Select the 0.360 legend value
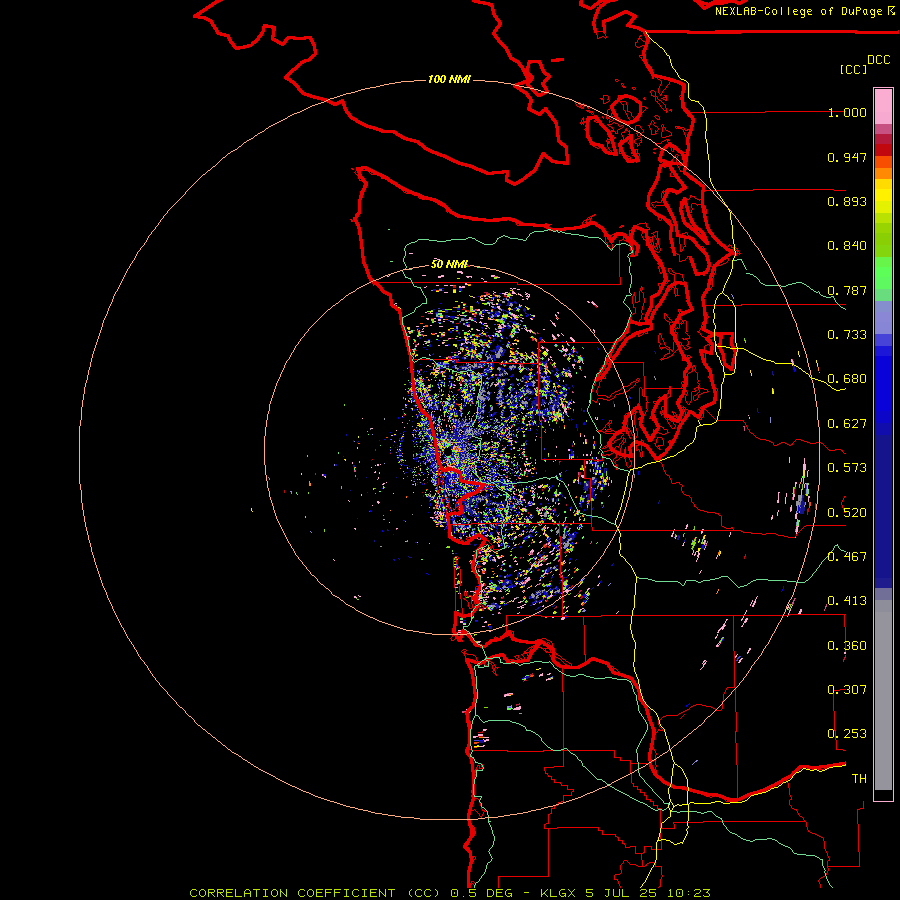 (x=847, y=646)
